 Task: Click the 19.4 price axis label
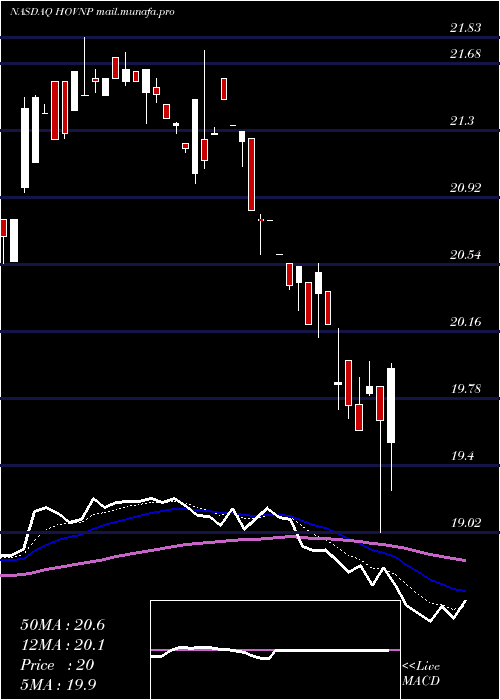(462, 456)
